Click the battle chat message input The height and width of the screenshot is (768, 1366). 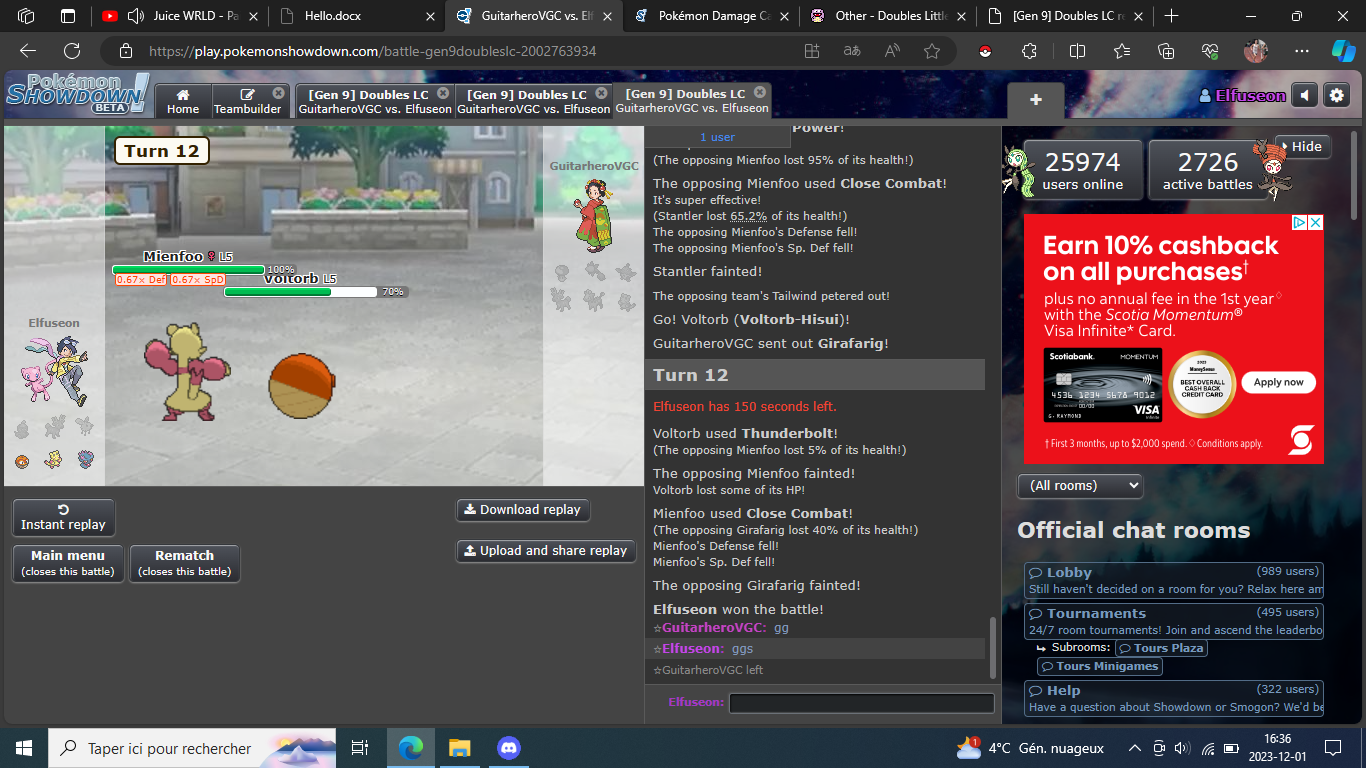pos(862,703)
